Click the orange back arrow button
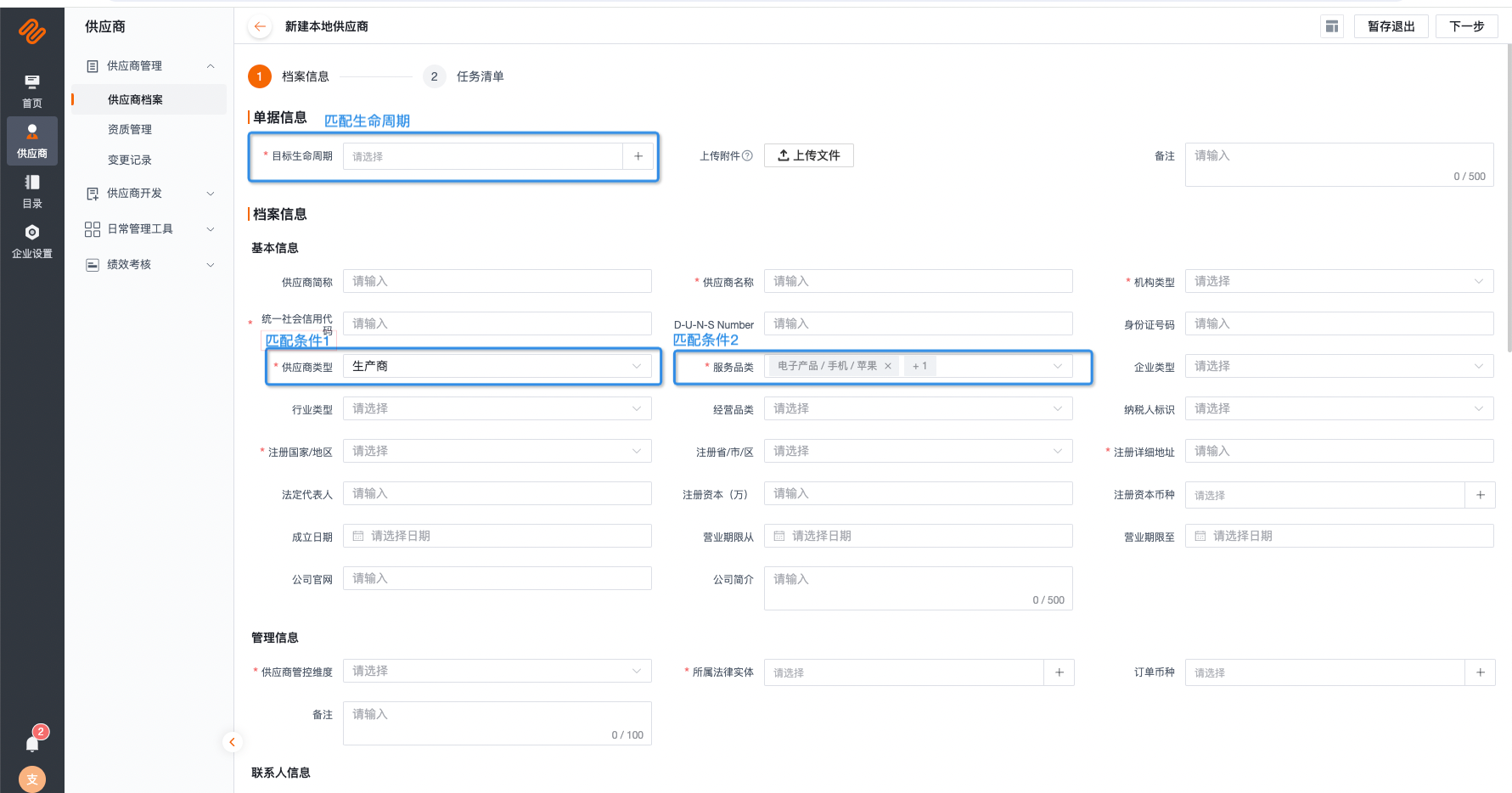Viewport: 1512px width, 793px height. click(261, 26)
